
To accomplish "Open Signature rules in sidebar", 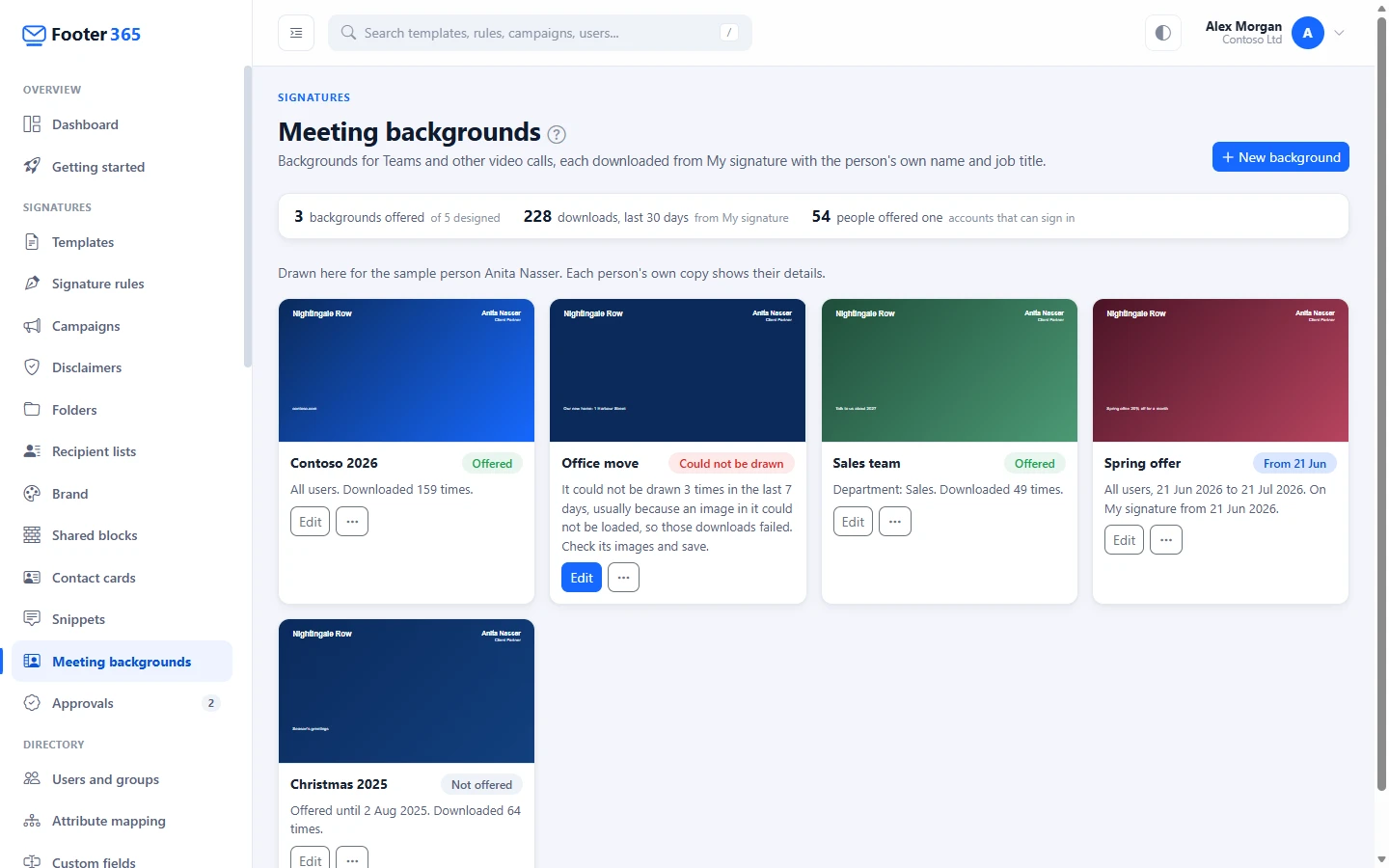I will [x=122, y=284].
